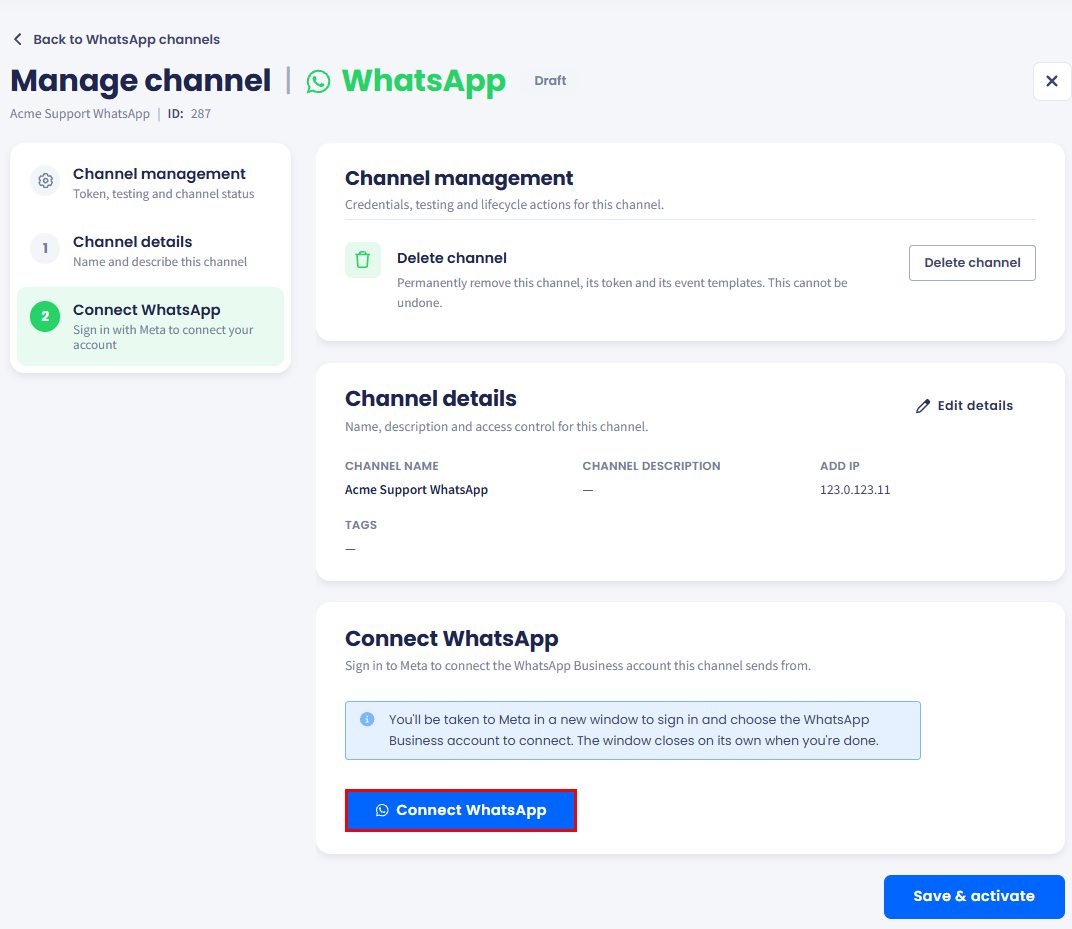The height and width of the screenshot is (929, 1072).
Task: Click the CHANNEL NAME column label
Action: tap(392, 466)
